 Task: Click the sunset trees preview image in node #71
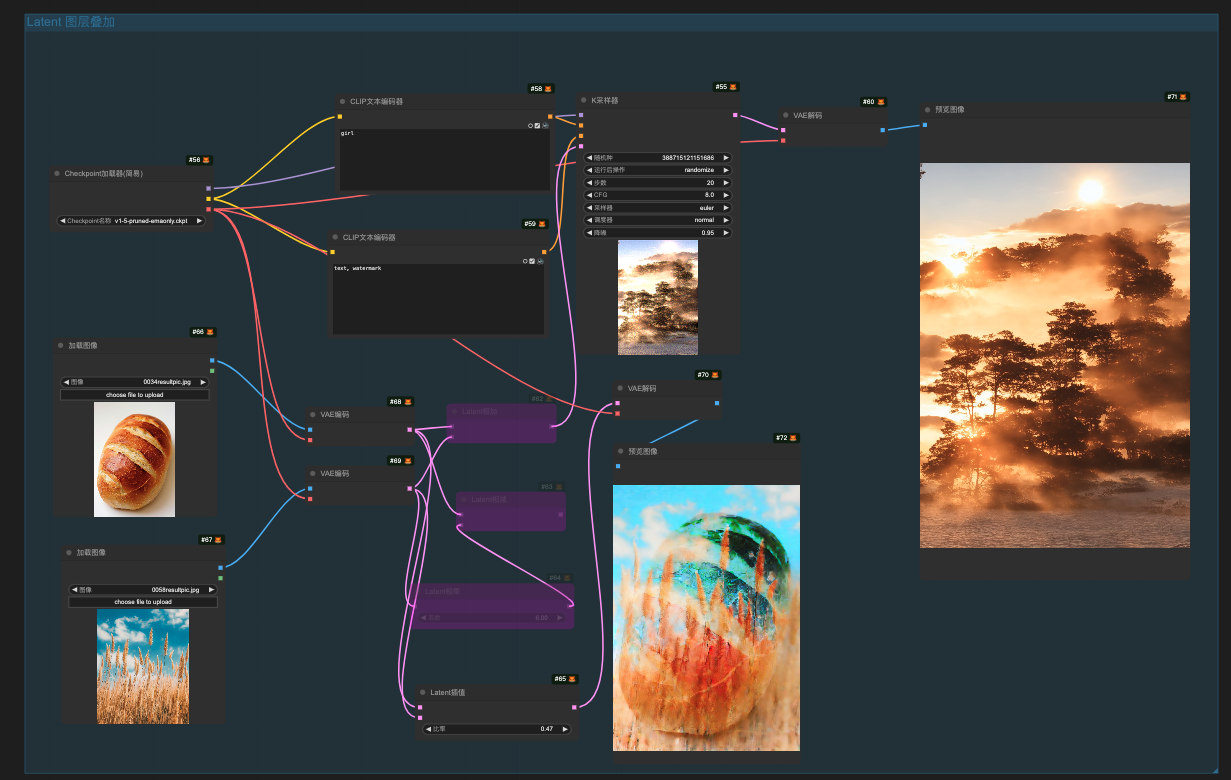[x=1055, y=355]
